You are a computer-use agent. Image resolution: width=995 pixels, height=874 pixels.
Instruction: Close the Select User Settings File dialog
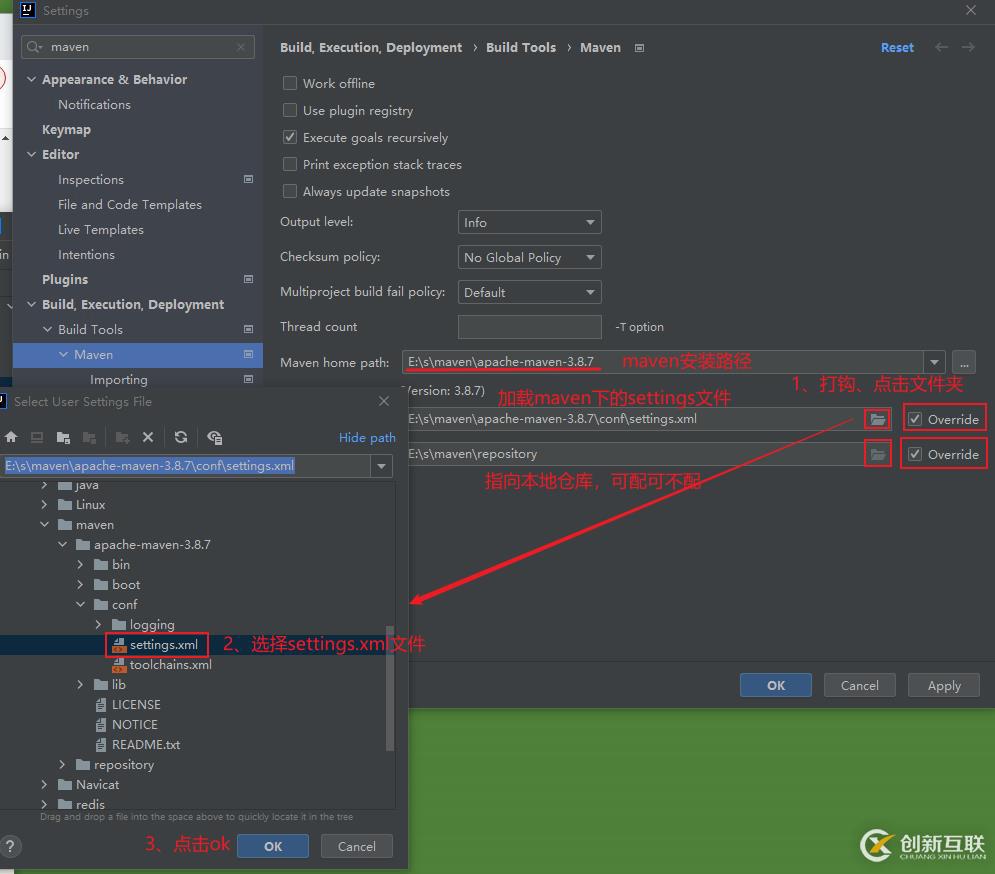(384, 401)
